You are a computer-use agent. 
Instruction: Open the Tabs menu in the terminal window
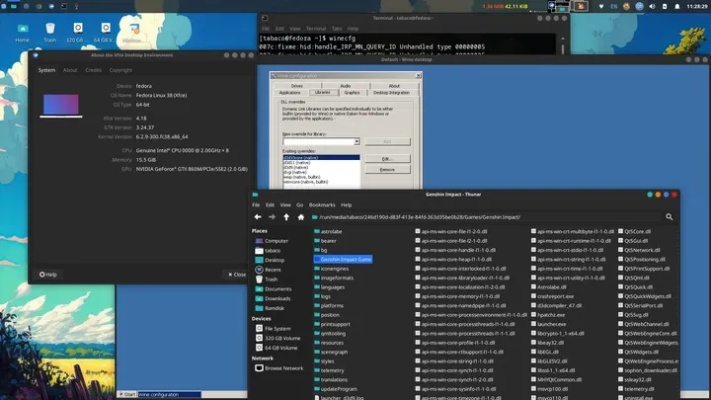[337, 29]
